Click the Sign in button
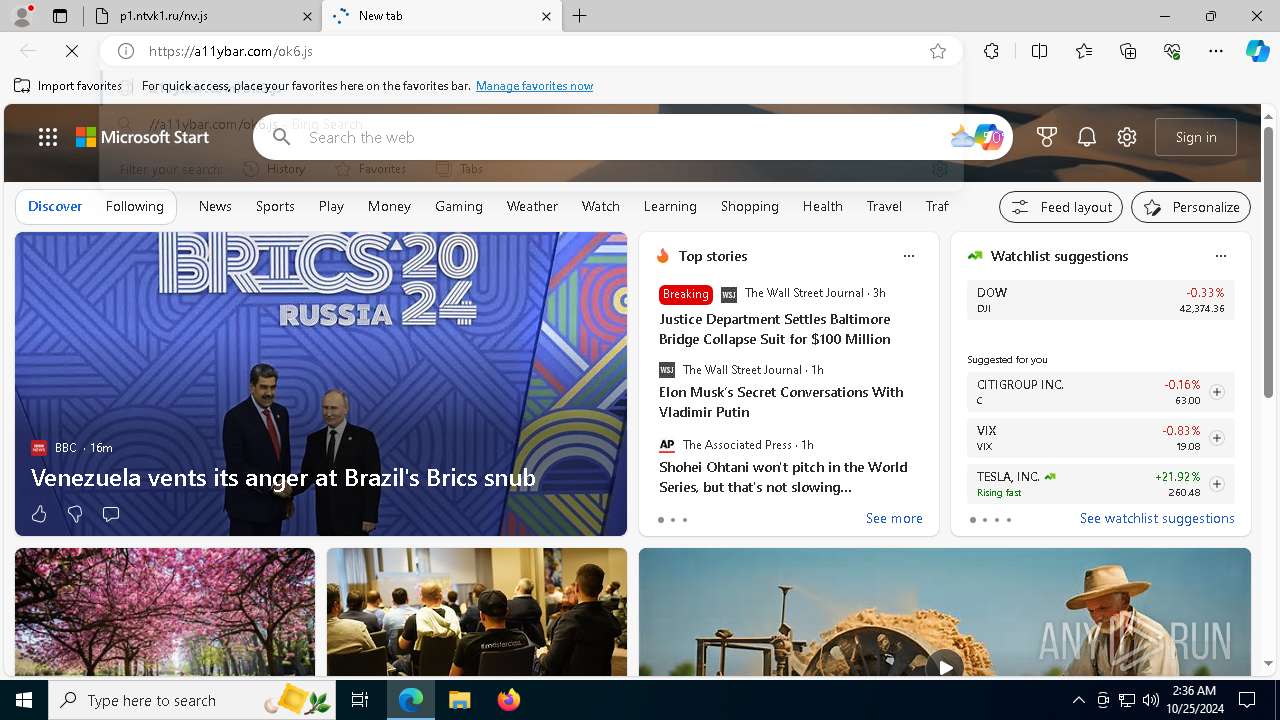The image size is (1280, 720). tap(1196, 137)
